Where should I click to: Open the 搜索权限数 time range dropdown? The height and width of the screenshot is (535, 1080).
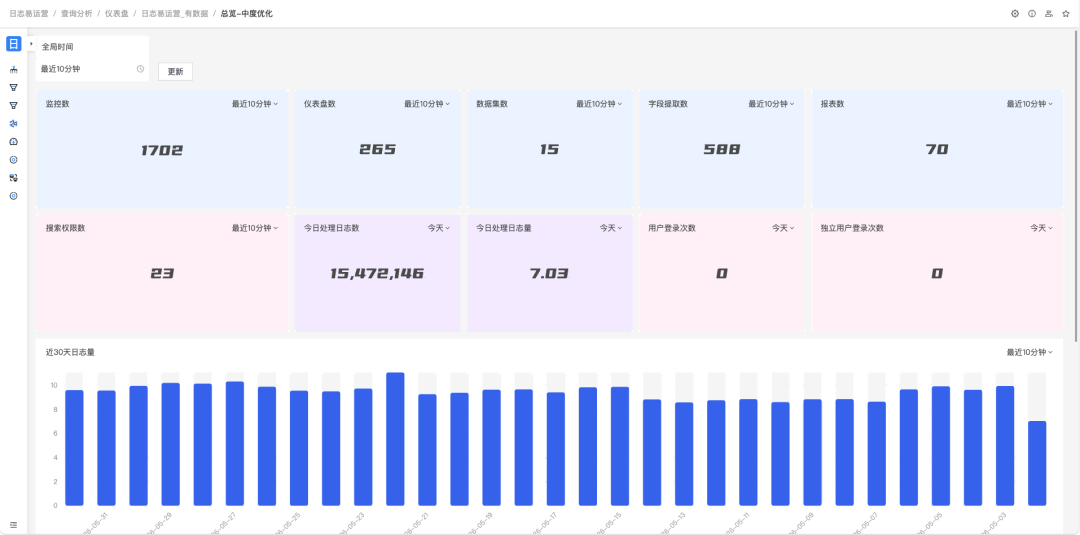(255, 228)
